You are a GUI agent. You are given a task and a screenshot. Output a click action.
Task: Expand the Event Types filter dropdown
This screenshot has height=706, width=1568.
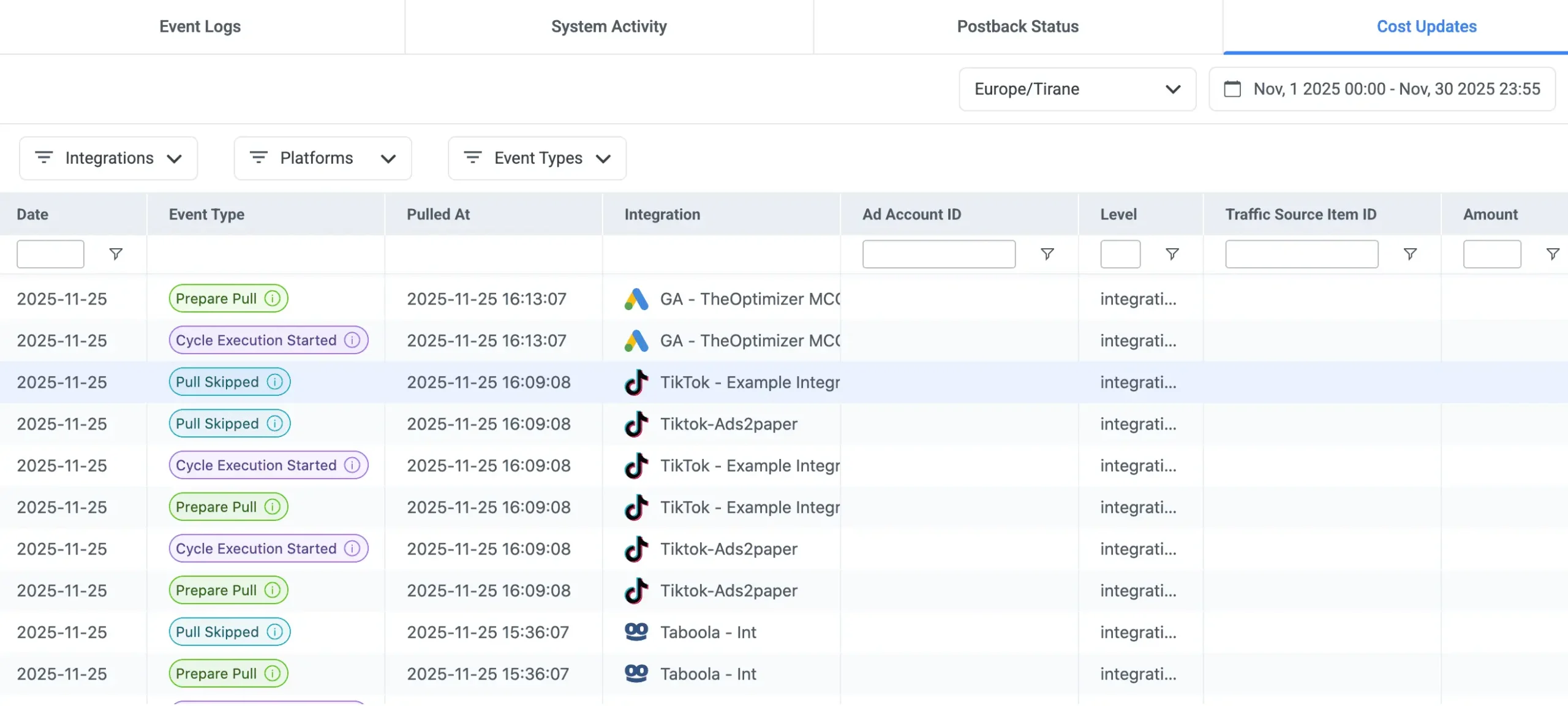tap(537, 158)
